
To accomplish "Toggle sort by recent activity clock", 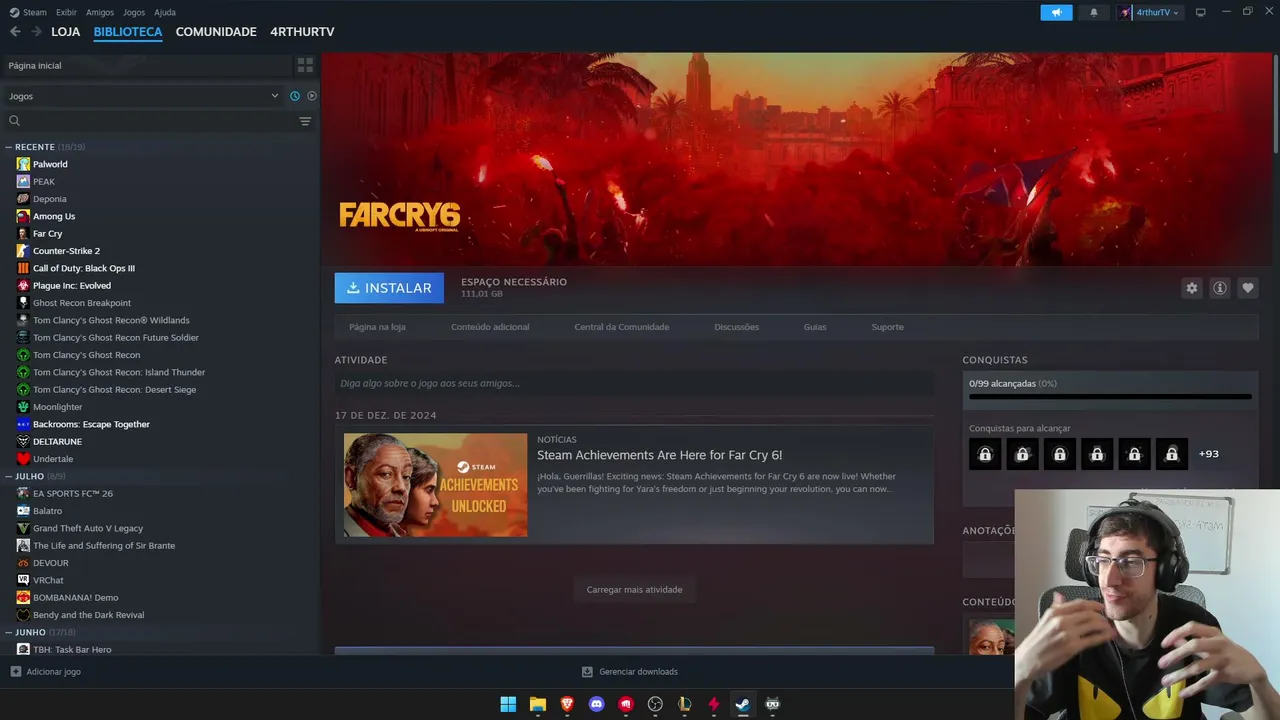I will 295,96.
